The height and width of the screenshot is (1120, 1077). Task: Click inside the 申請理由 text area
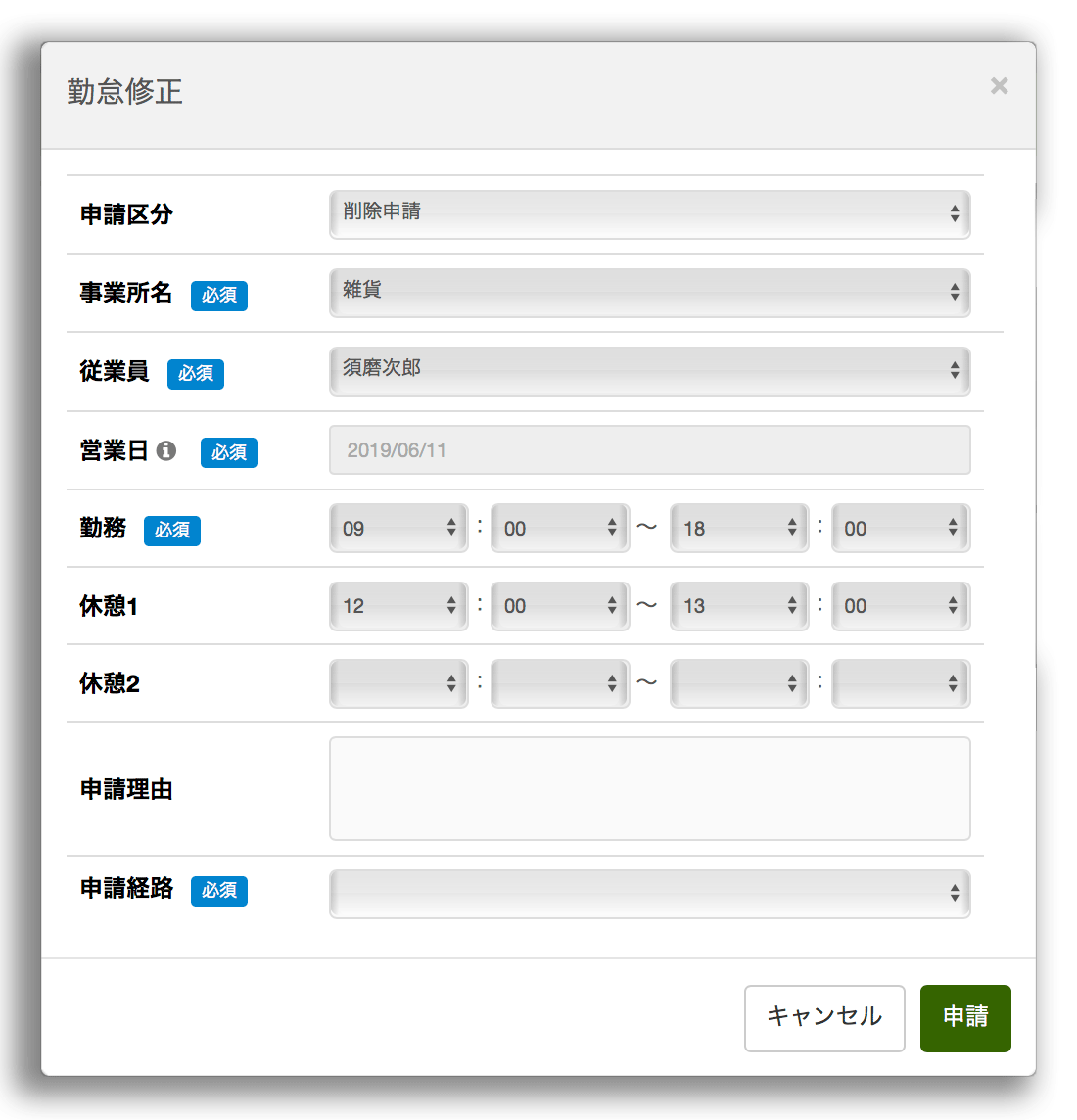point(649,789)
